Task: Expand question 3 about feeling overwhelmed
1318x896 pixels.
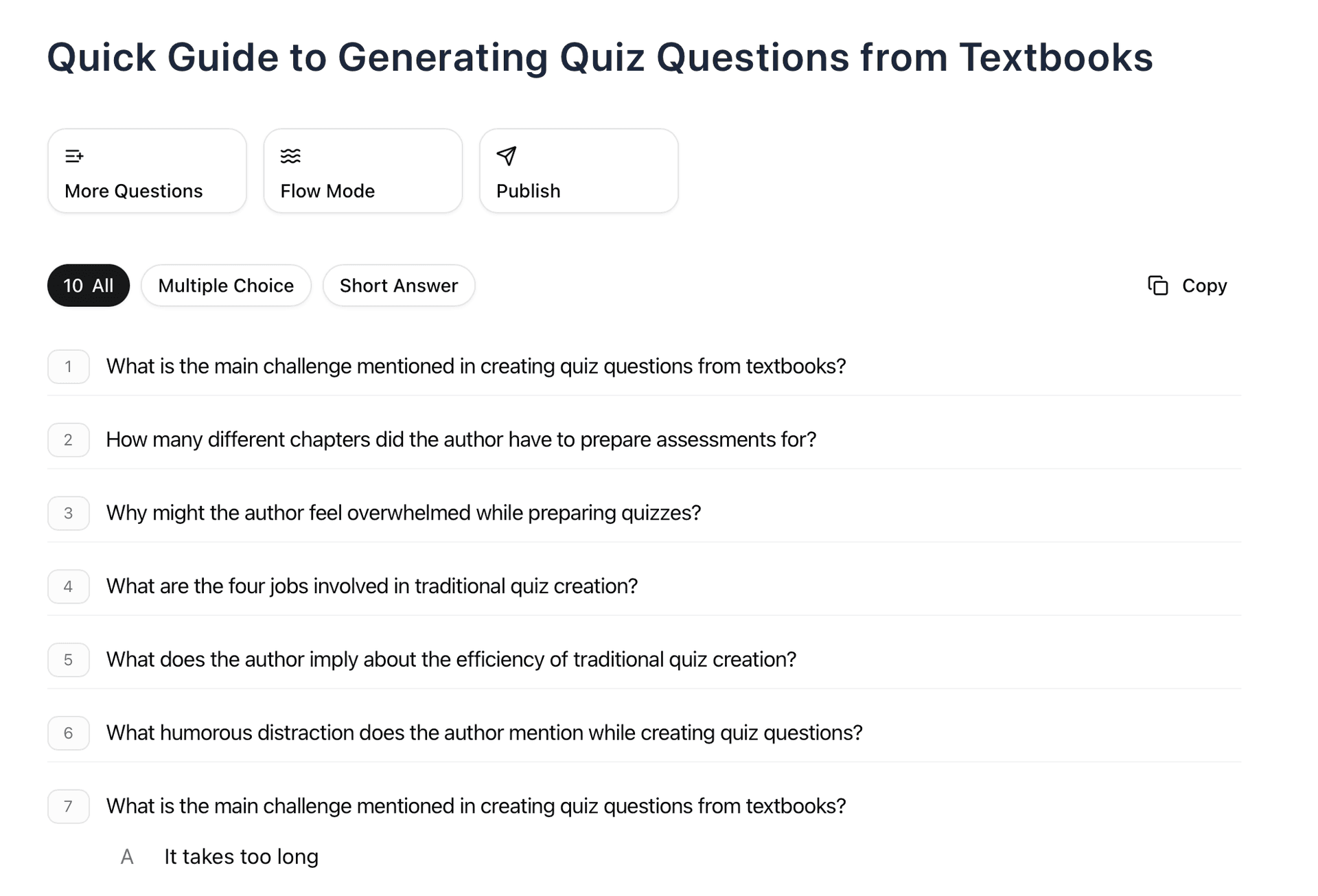Action: click(404, 513)
